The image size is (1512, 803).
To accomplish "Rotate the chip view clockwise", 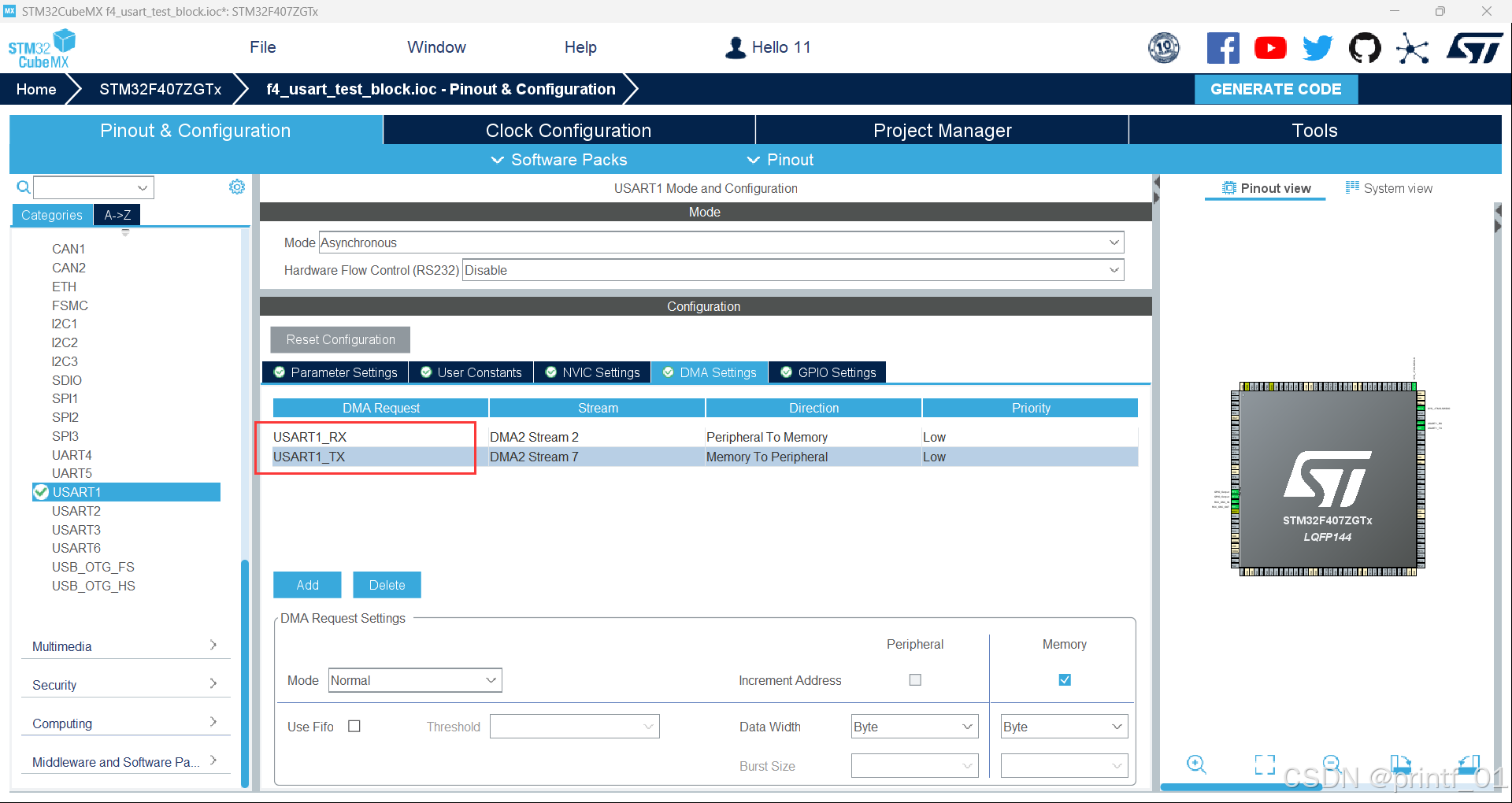I will (x=1401, y=764).
